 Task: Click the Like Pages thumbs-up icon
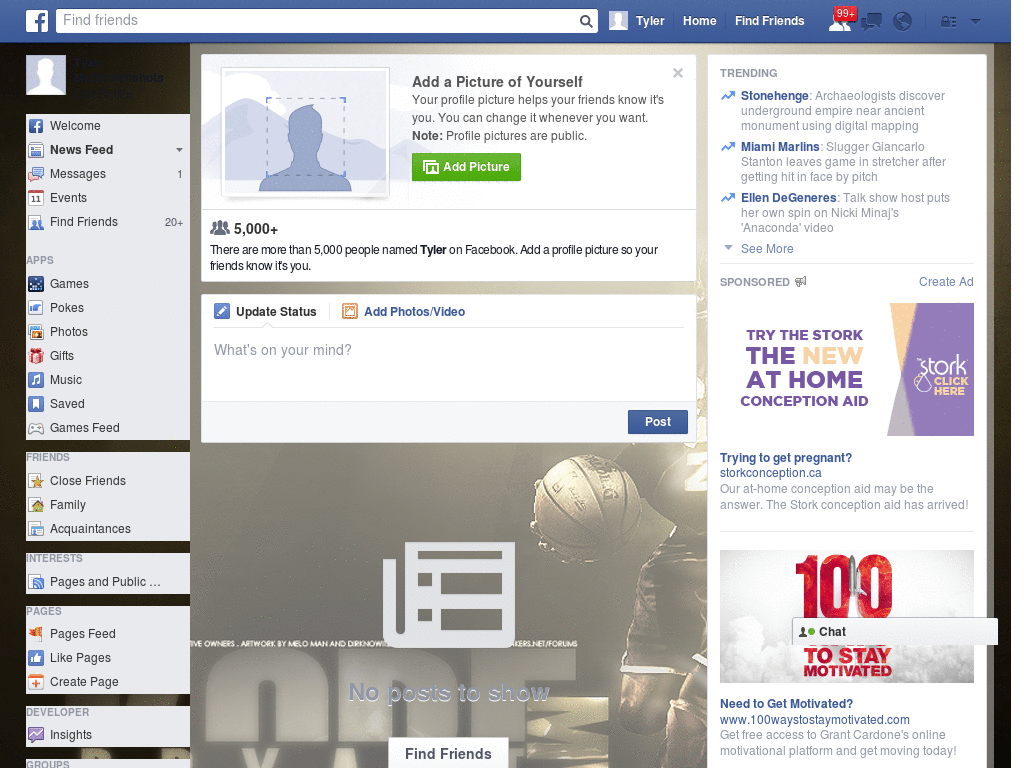pos(36,658)
